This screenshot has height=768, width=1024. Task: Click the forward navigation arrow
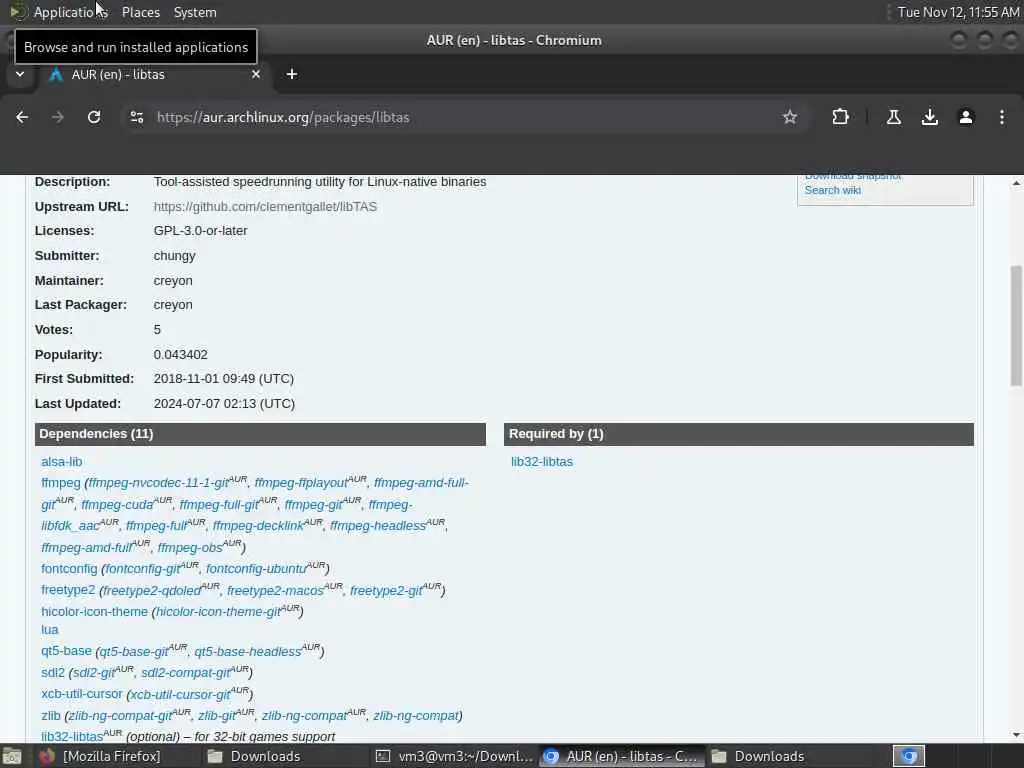pyautogui.click(x=58, y=117)
